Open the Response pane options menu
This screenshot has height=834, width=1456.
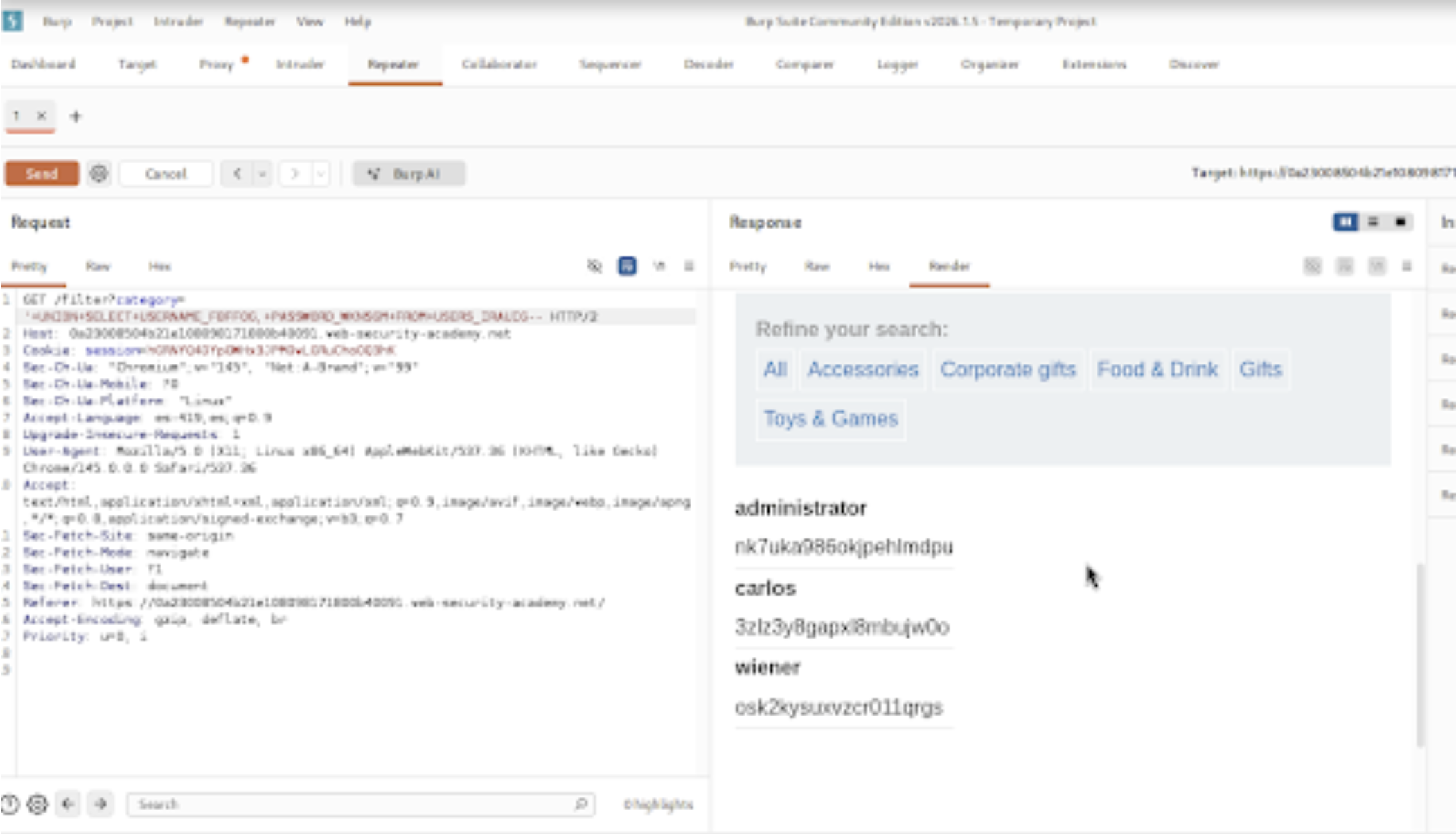pyautogui.click(x=1406, y=266)
